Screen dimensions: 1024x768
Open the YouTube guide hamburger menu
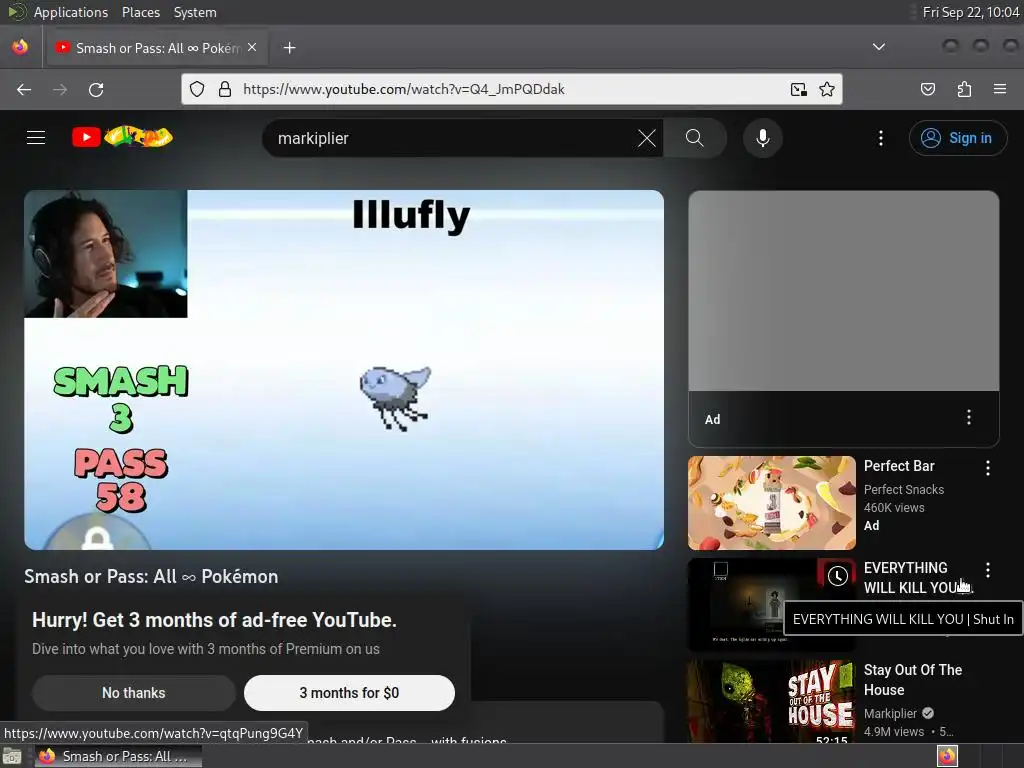[x=36, y=138]
